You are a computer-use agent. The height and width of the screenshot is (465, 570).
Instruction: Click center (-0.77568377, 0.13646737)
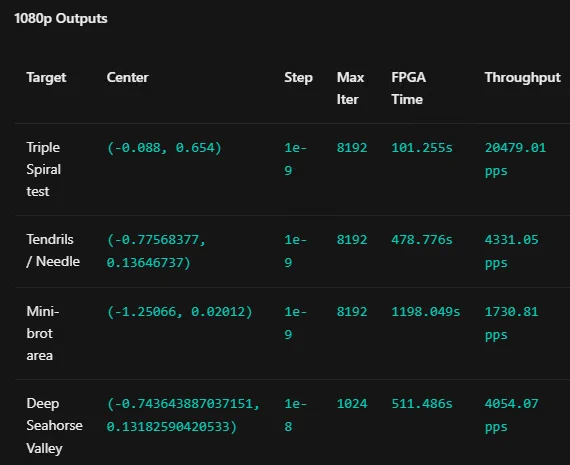pos(156,251)
